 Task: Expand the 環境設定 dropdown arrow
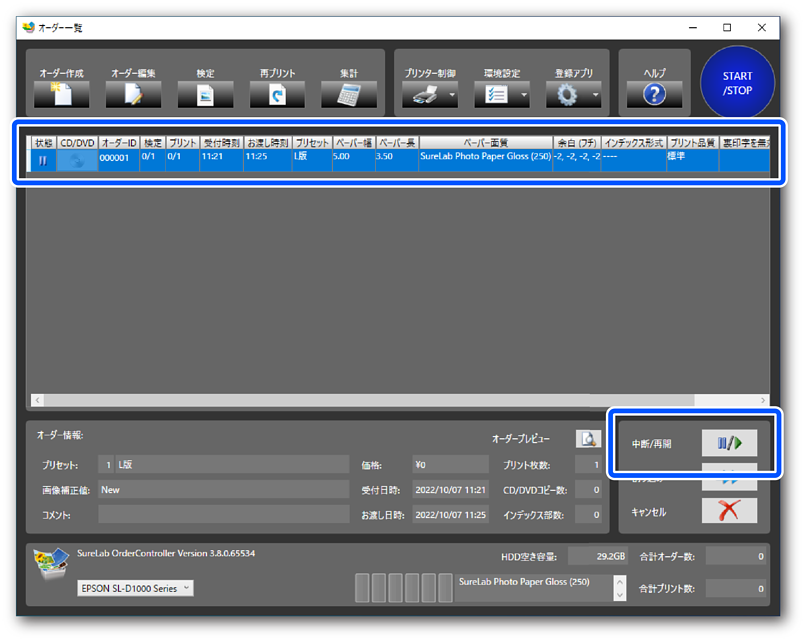coord(523,97)
